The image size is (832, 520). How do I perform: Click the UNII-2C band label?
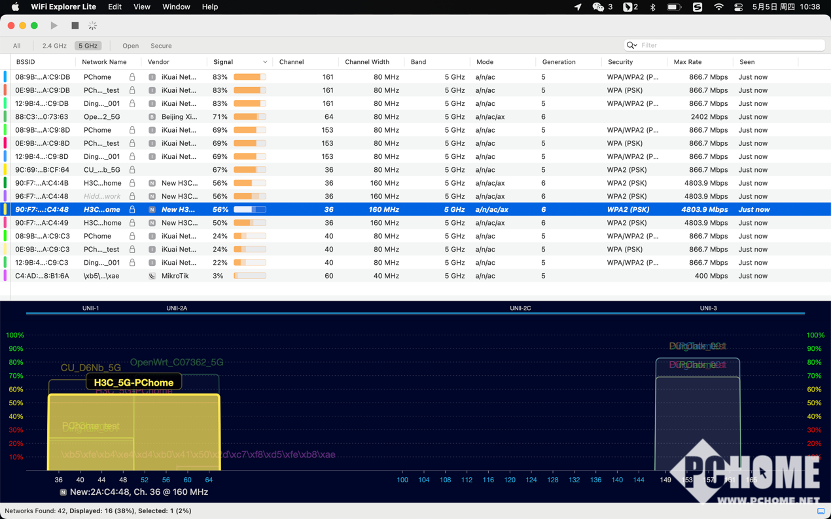click(x=520, y=308)
